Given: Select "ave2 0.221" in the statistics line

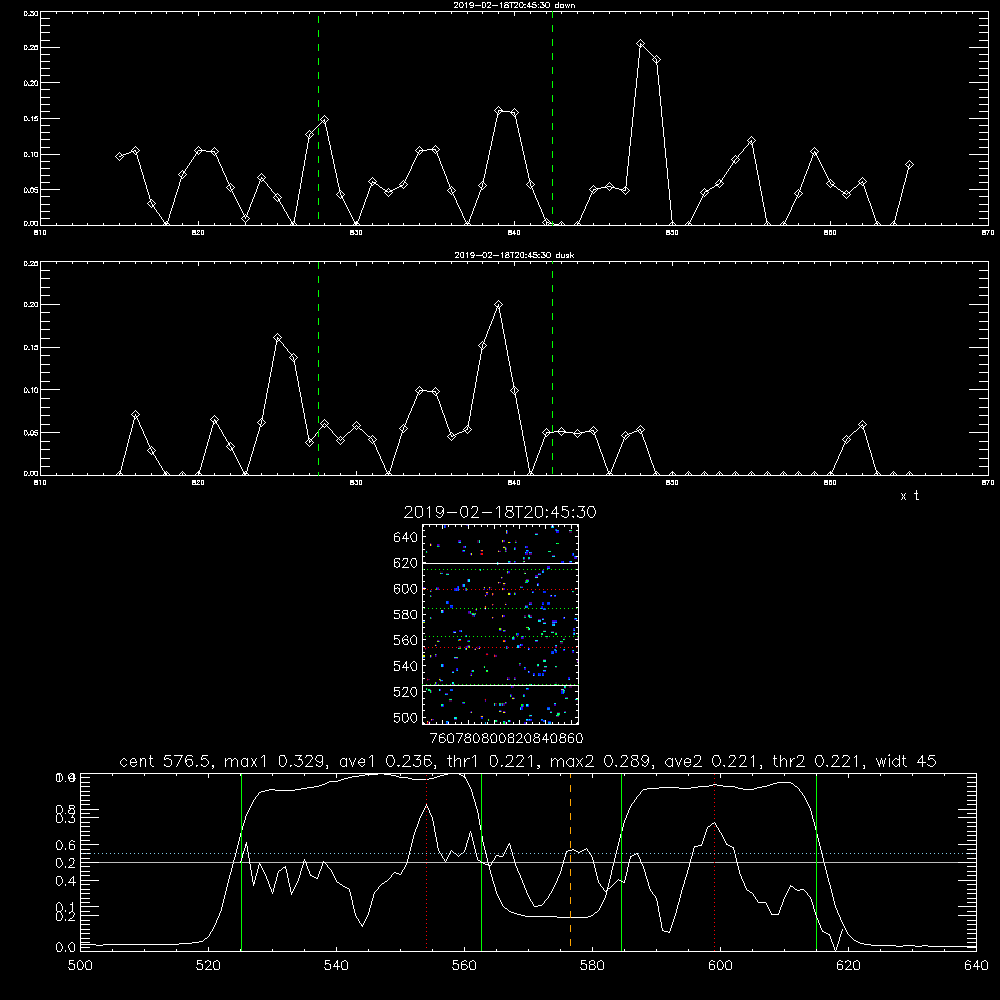Looking at the screenshot, I should 710,761.
